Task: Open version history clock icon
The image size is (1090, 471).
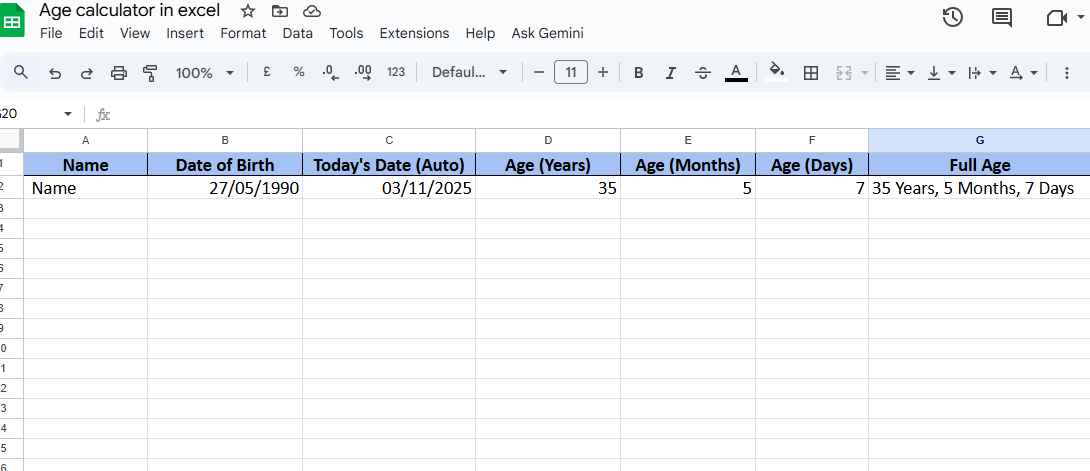Action: click(x=952, y=17)
